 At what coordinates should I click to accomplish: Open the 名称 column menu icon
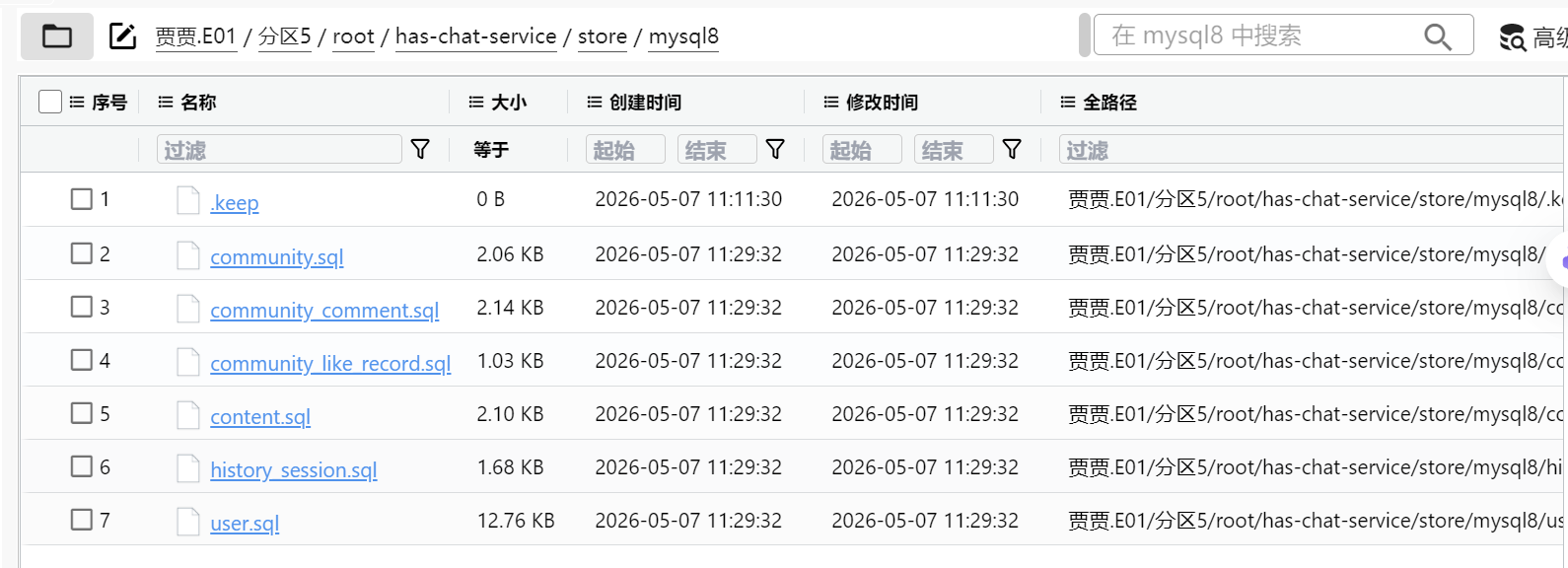coord(166,102)
